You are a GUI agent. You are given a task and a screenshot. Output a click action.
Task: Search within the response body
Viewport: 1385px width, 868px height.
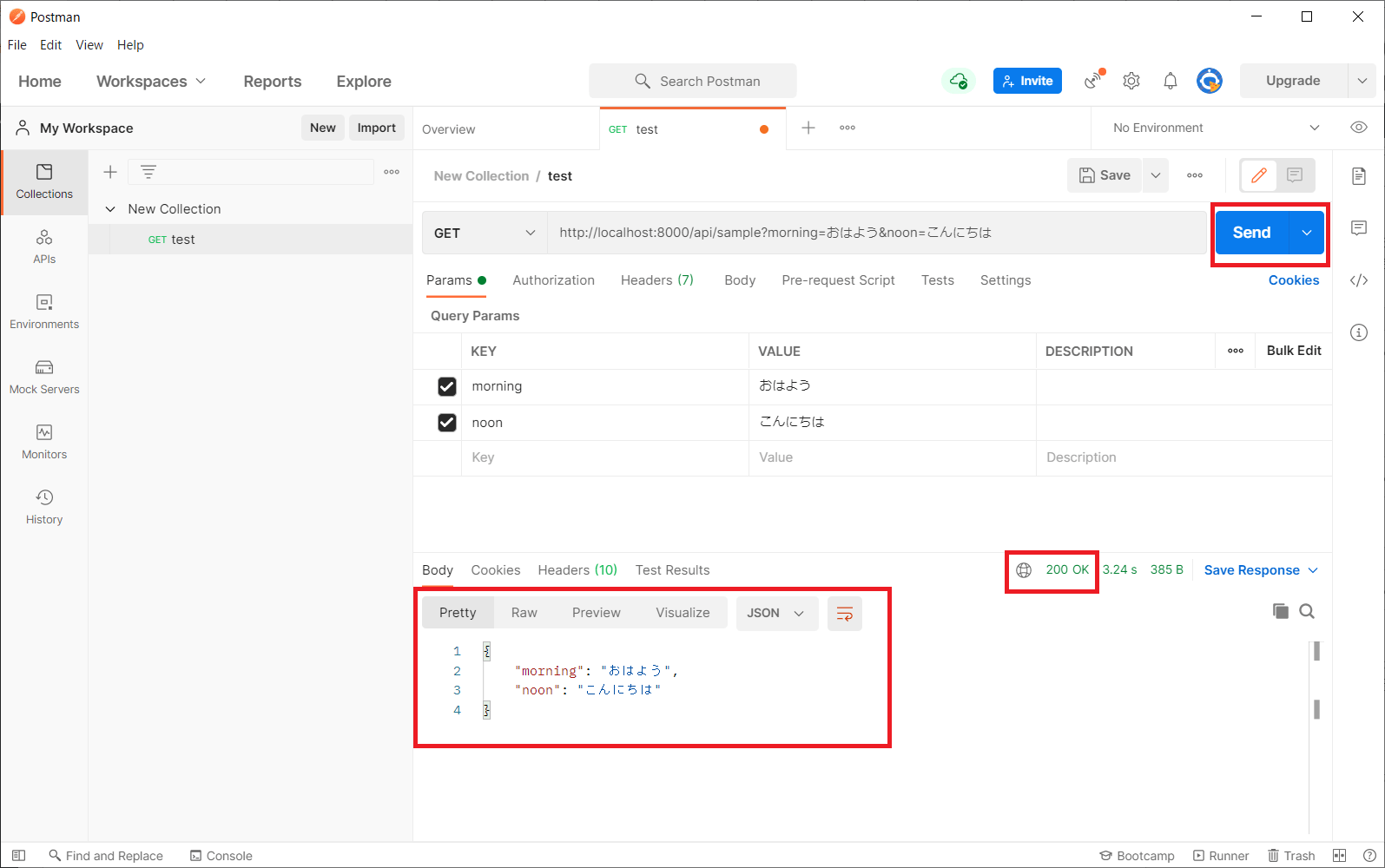coord(1307,611)
